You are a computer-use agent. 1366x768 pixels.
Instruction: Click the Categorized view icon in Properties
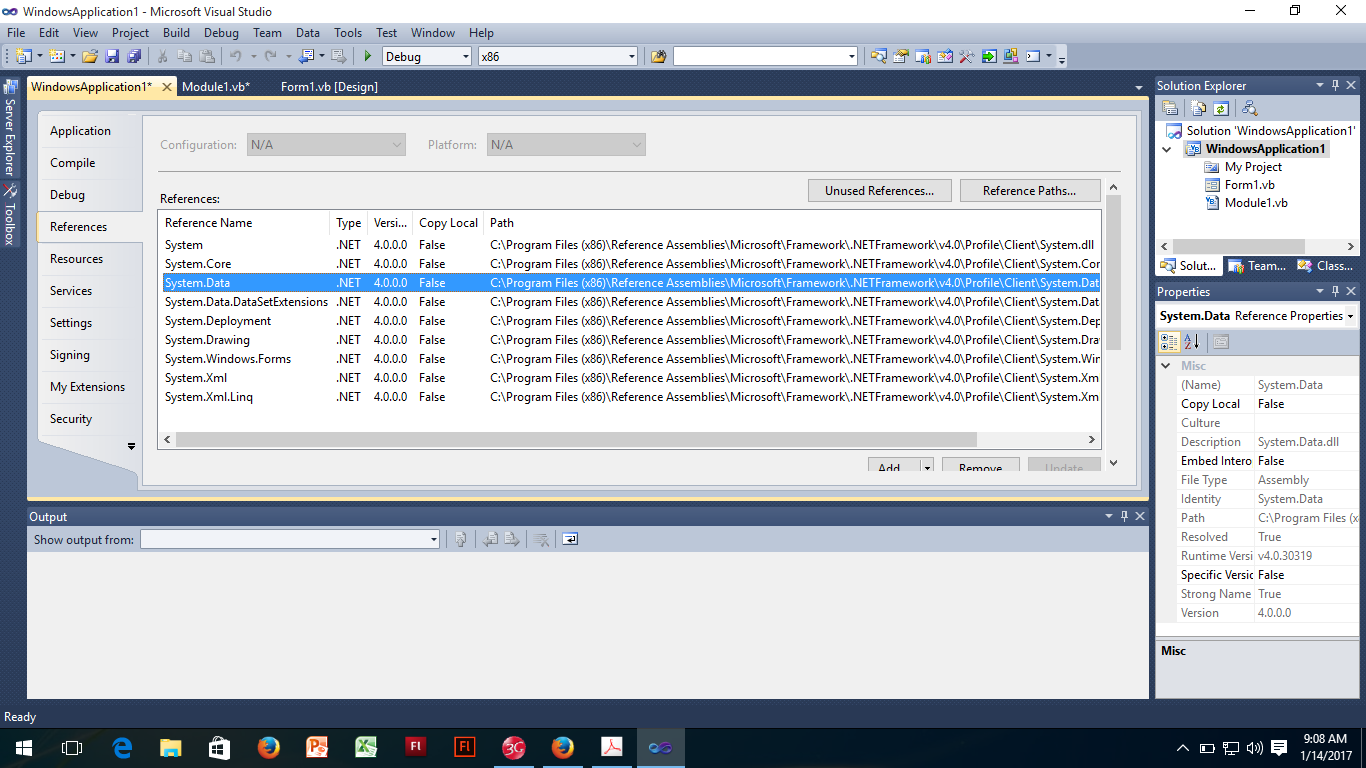1169,342
